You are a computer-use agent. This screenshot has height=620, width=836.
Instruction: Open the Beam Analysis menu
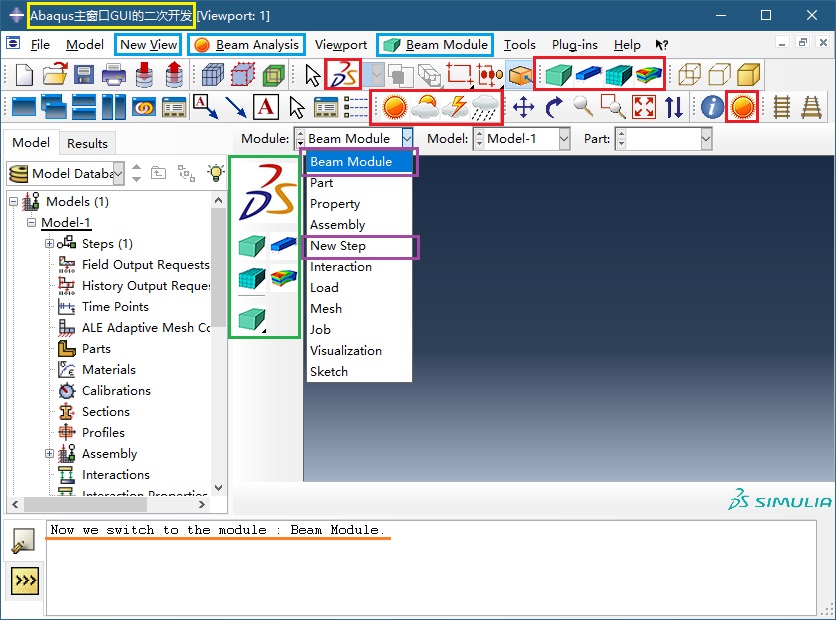tap(246, 45)
